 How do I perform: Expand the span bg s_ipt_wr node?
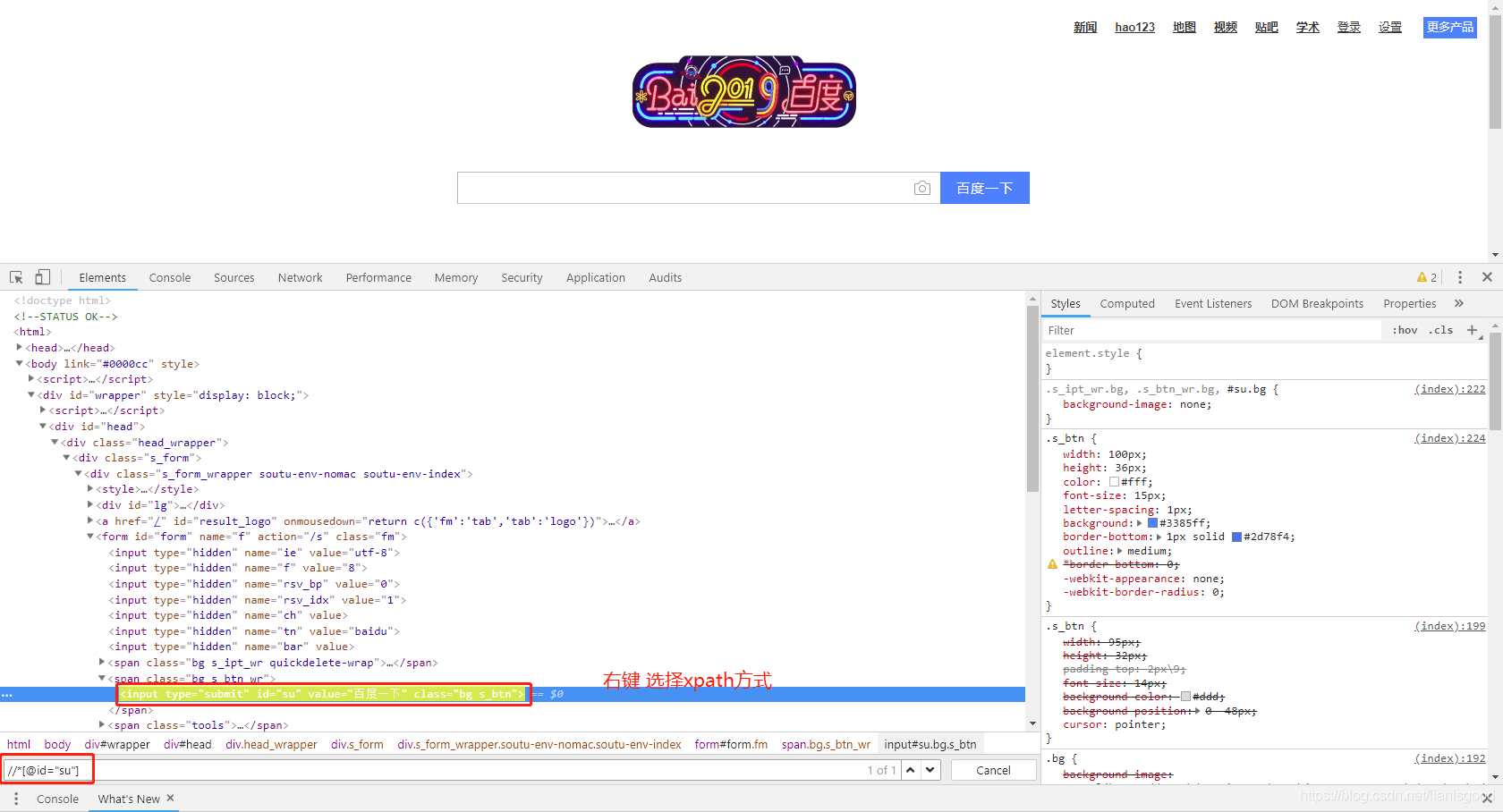pyautogui.click(x=101, y=662)
